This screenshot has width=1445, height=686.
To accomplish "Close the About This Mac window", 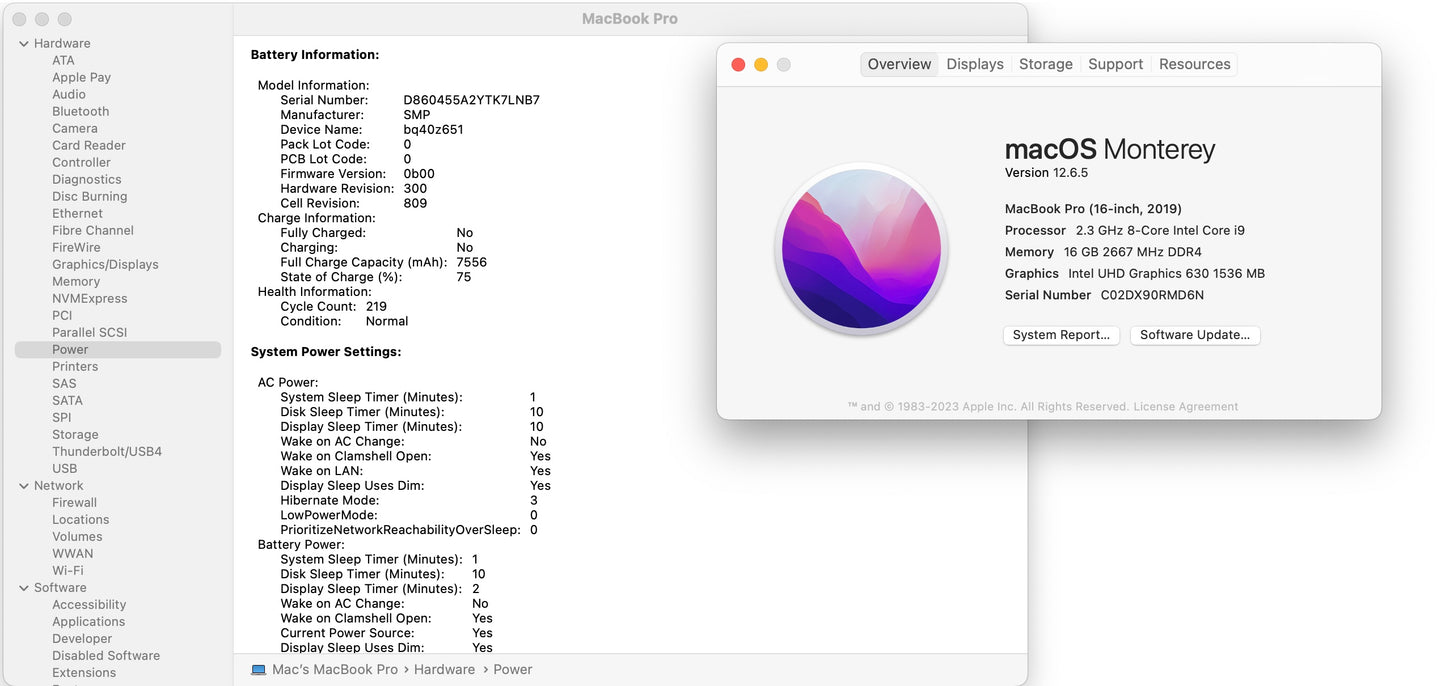I will [x=738, y=64].
